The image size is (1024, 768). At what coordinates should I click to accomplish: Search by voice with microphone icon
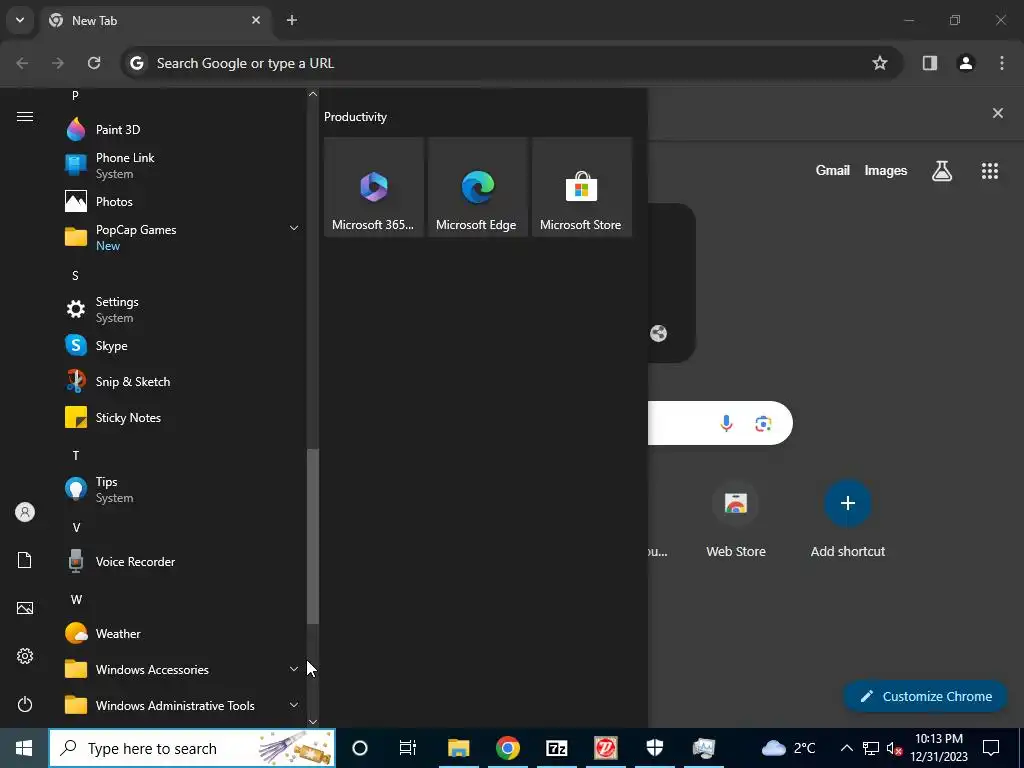click(726, 423)
